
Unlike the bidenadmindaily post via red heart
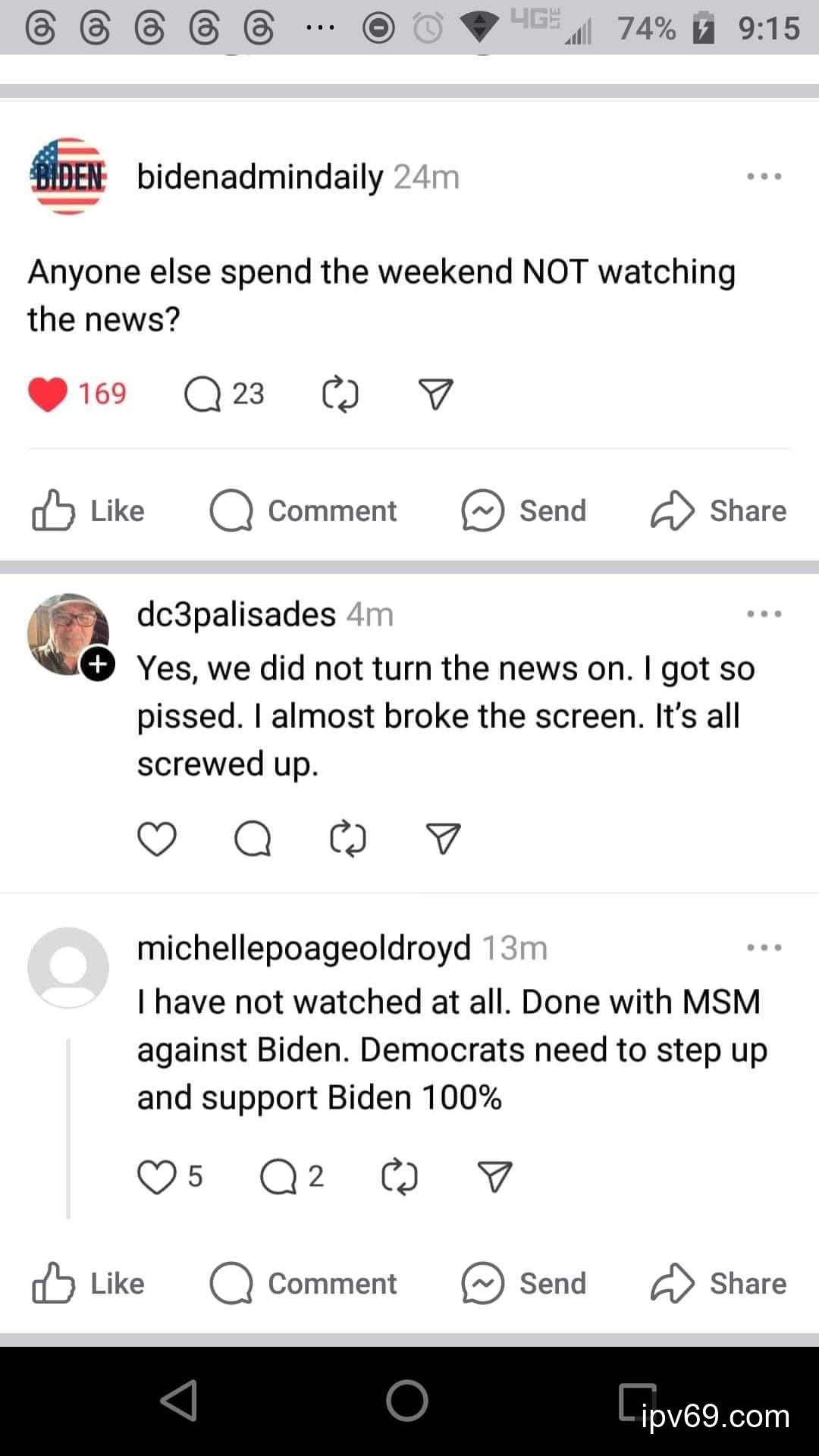tap(47, 394)
